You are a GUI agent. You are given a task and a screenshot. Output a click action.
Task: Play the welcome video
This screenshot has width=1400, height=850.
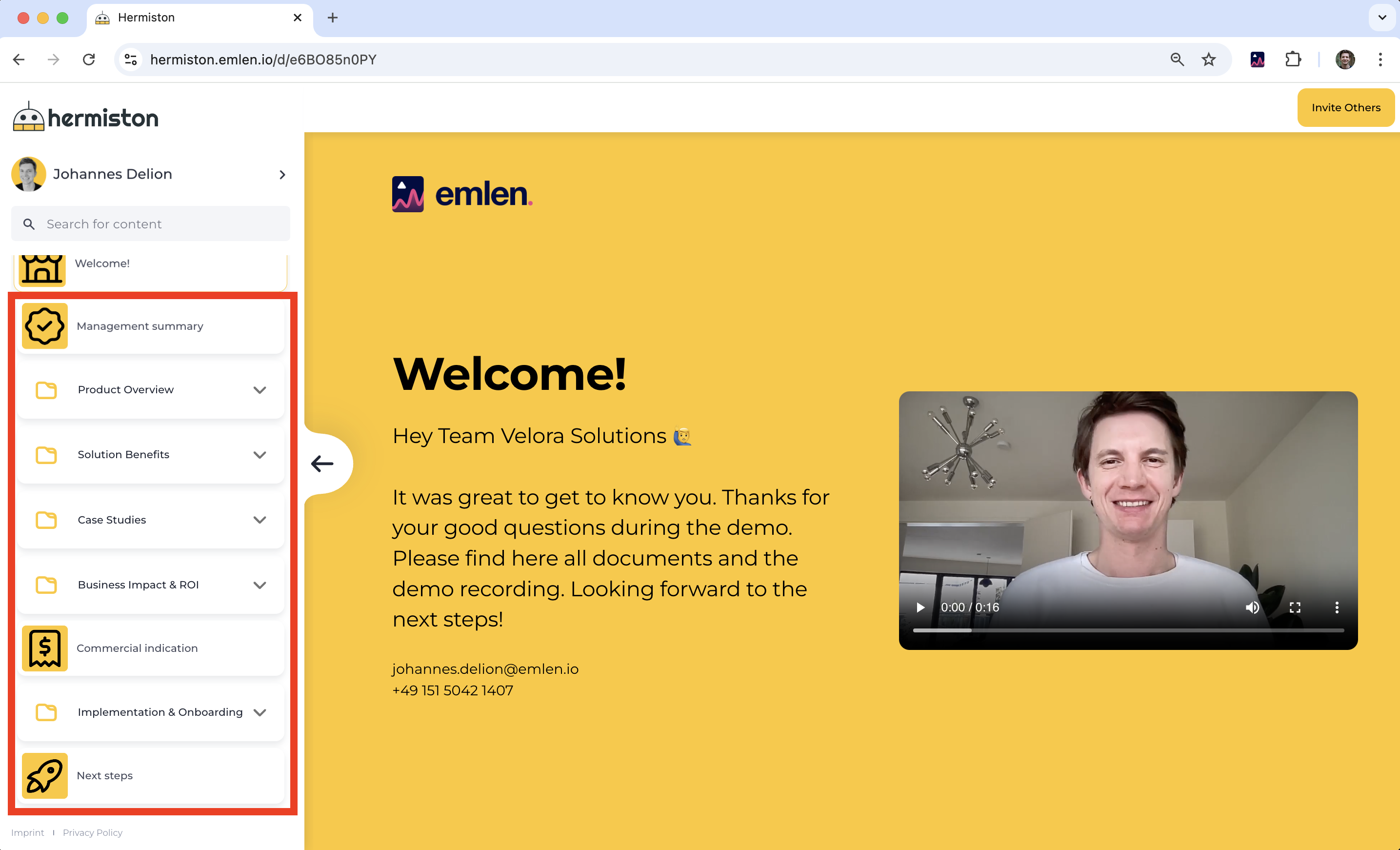[920, 607]
